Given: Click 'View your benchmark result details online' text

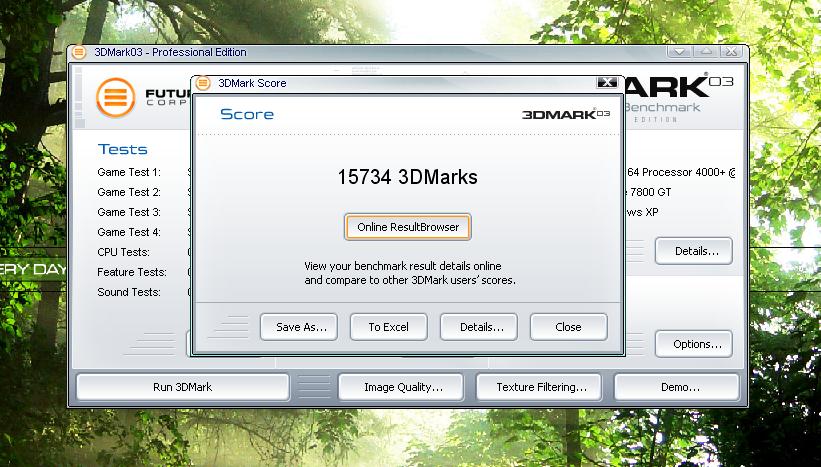Looking at the screenshot, I should (x=403, y=266).
